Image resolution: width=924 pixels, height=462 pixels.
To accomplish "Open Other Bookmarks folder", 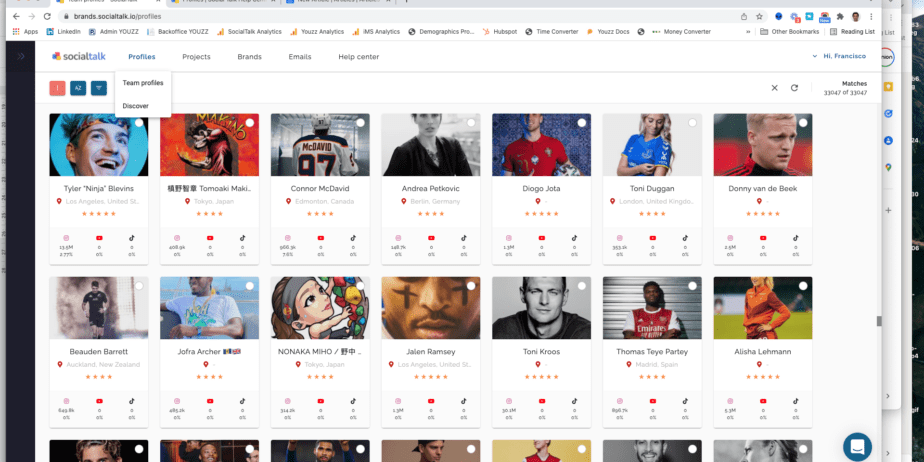I will point(788,32).
